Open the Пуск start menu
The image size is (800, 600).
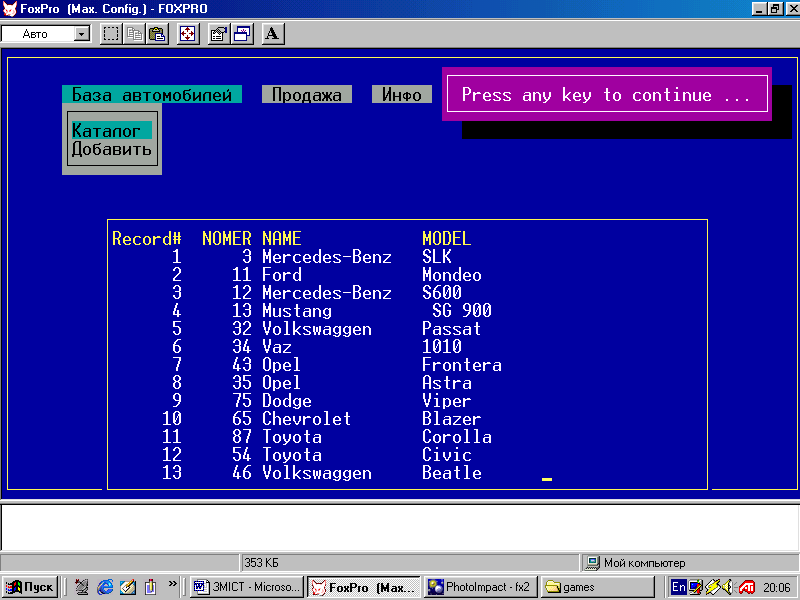pyautogui.click(x=30, y=587)
